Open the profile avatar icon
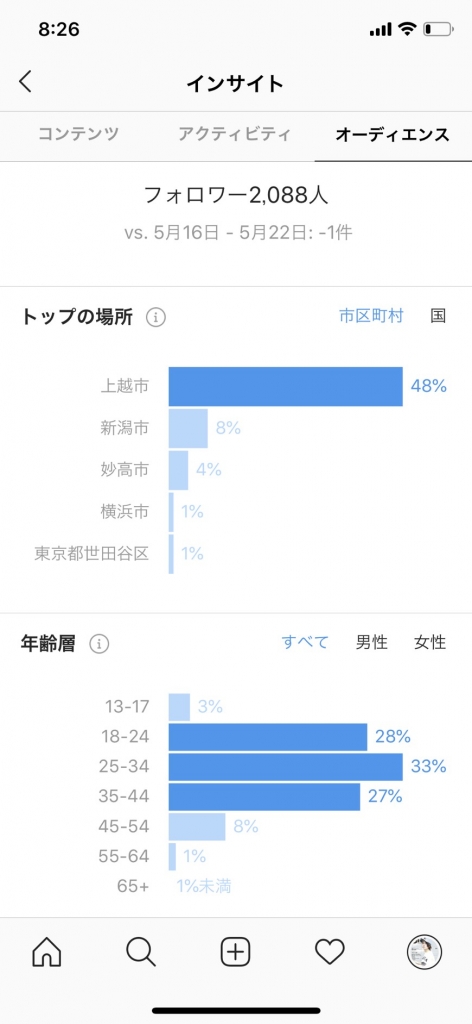This screenshot has height=1024, width=472. pyautogui.click(x=424, y=953)
